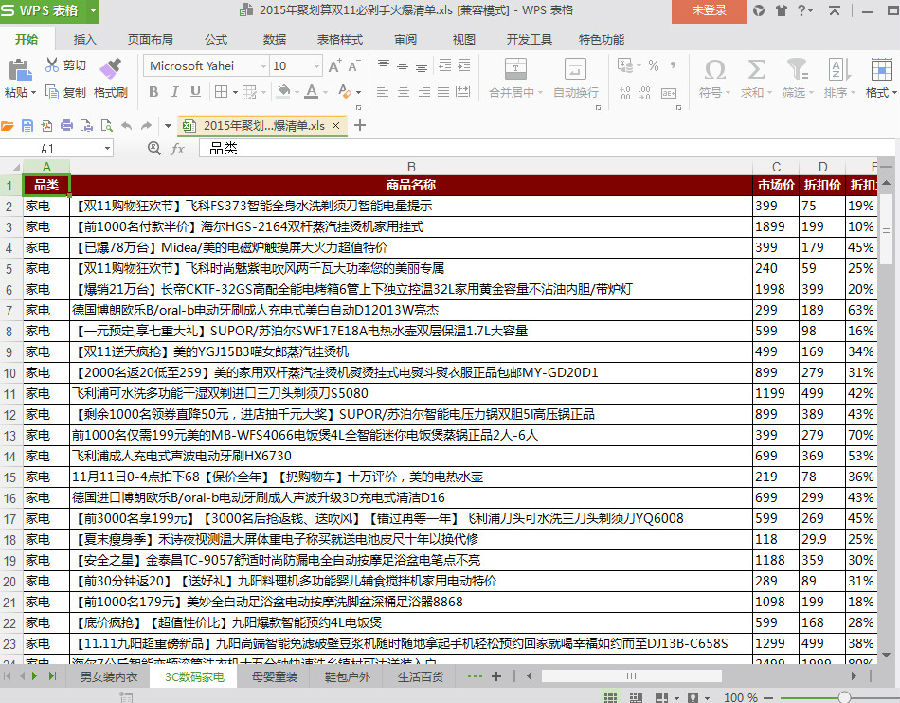
Task: Click the Sort A-Z icon
Action: click(x=839, y=69)
